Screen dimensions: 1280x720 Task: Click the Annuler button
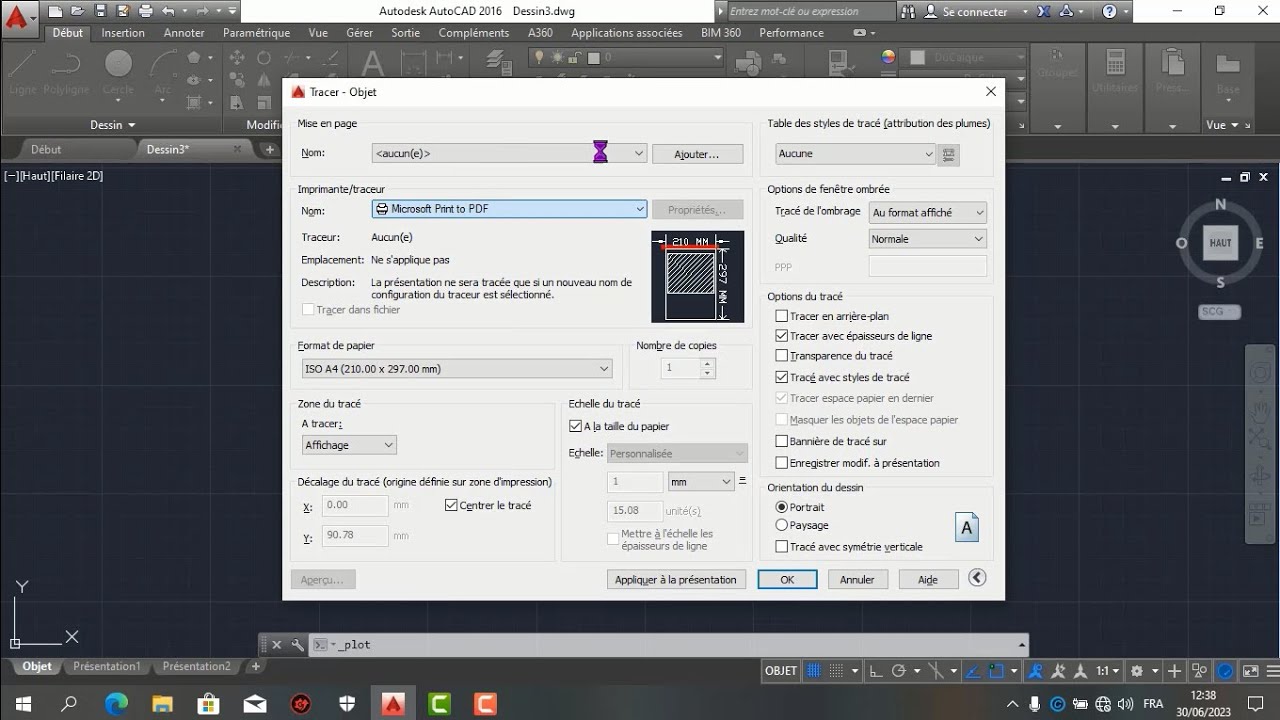[857, 579]
